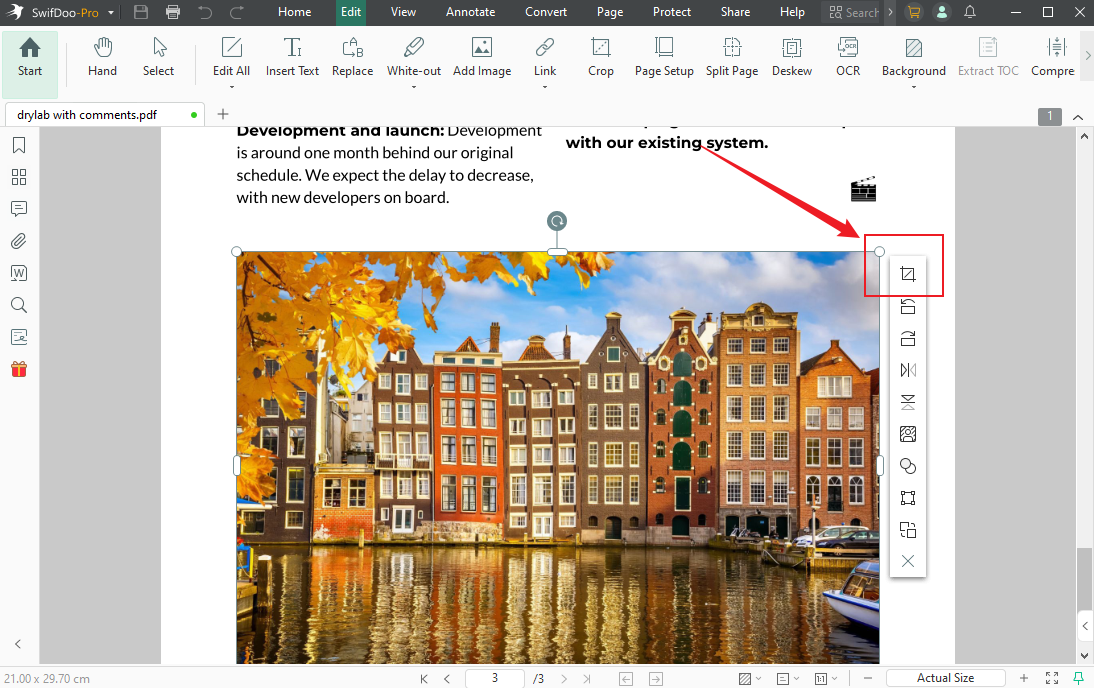Run OCR on the document
The width and height of the screenshot is (1094, 688).
[847, 57]
